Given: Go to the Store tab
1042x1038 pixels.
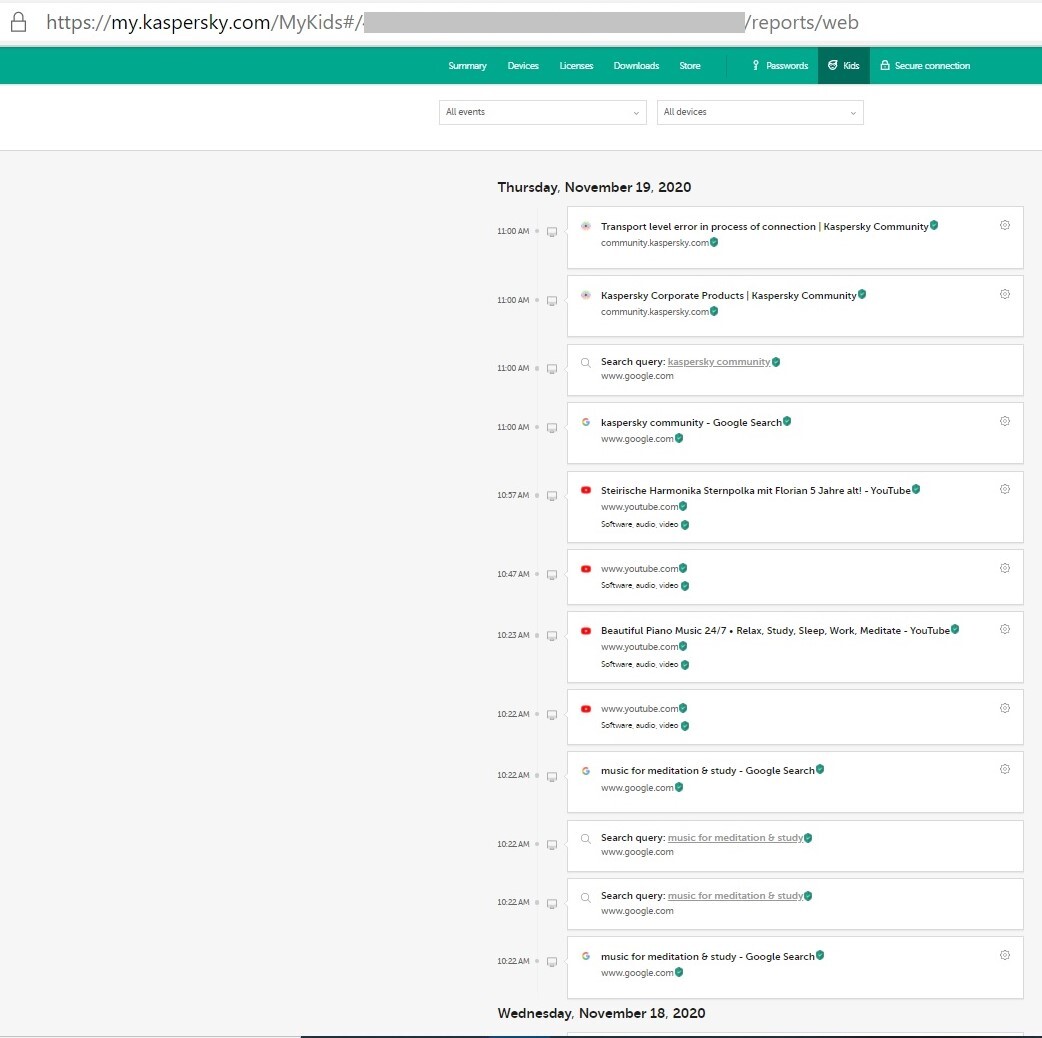Looking at the screenshot, I should (x=690, y=66).
